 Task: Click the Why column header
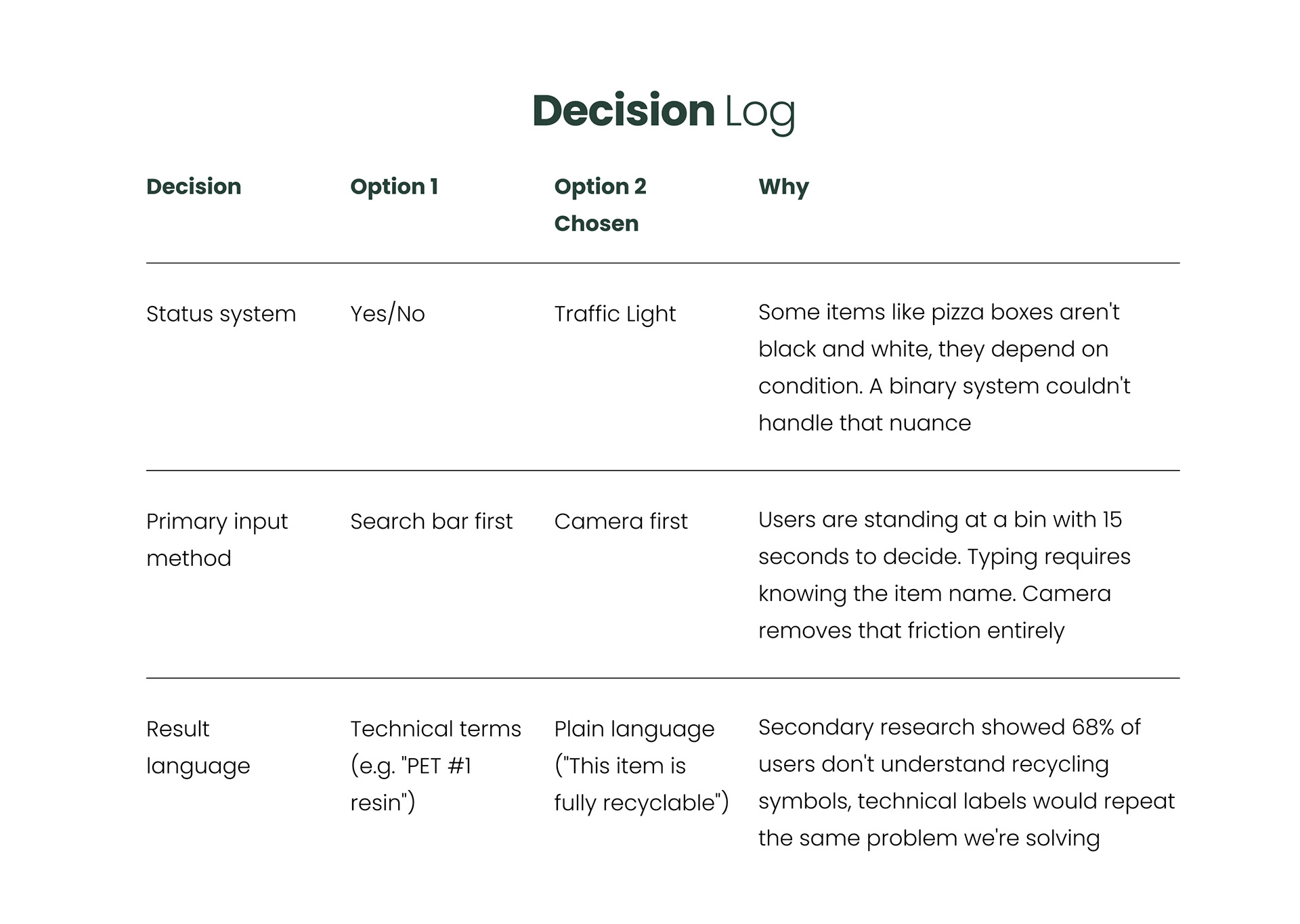click(x=783, y=186)
